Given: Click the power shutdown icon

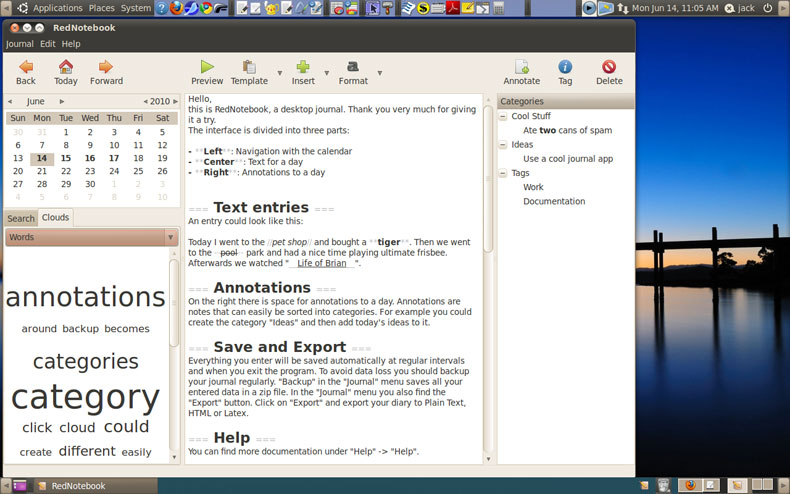Looking at the screenshot, I should (x=768, y=8).
